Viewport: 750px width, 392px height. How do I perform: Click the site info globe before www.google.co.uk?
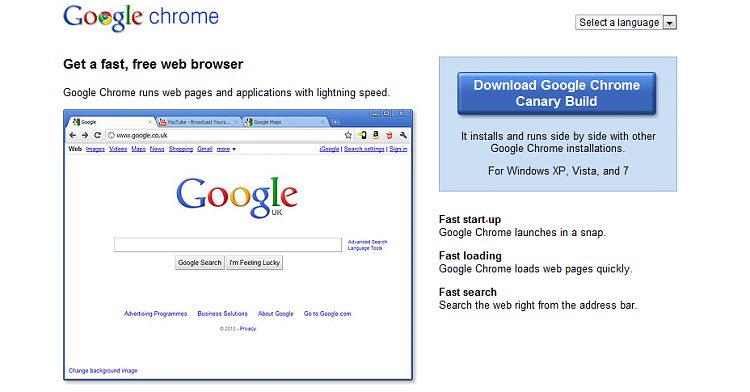(111, 135)
